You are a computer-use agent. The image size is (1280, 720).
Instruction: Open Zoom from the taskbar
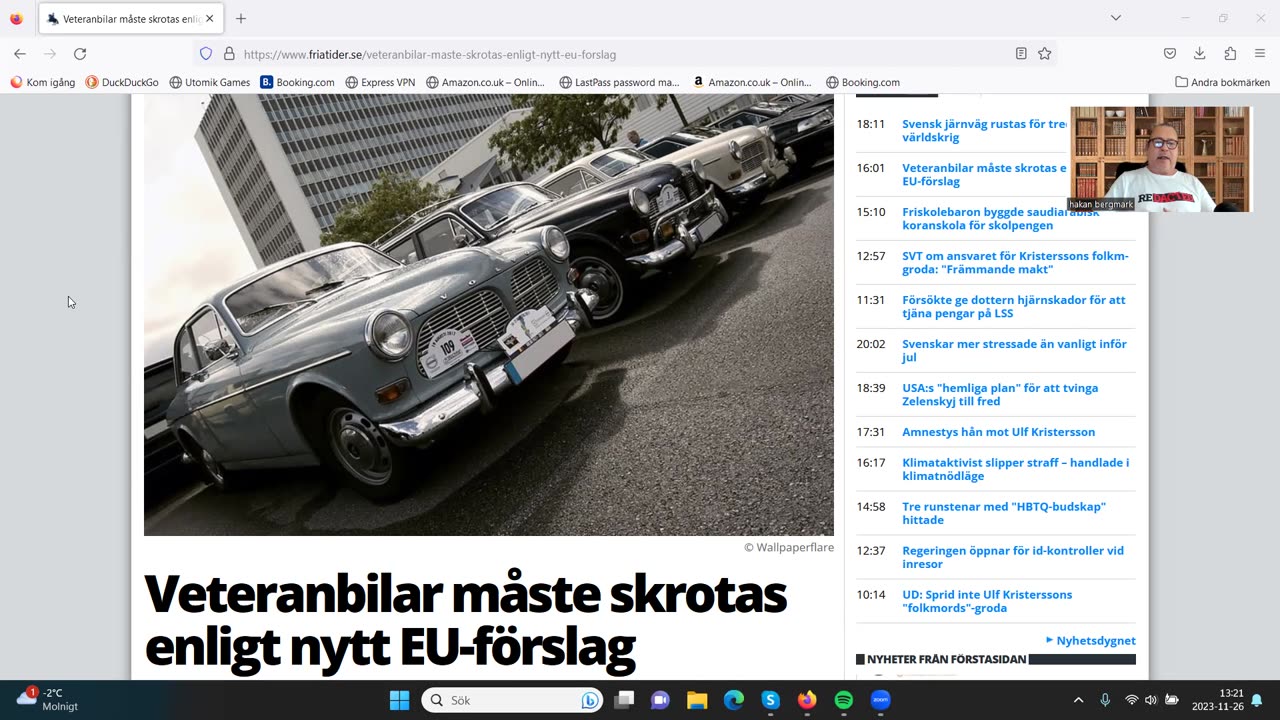point(880,700)
